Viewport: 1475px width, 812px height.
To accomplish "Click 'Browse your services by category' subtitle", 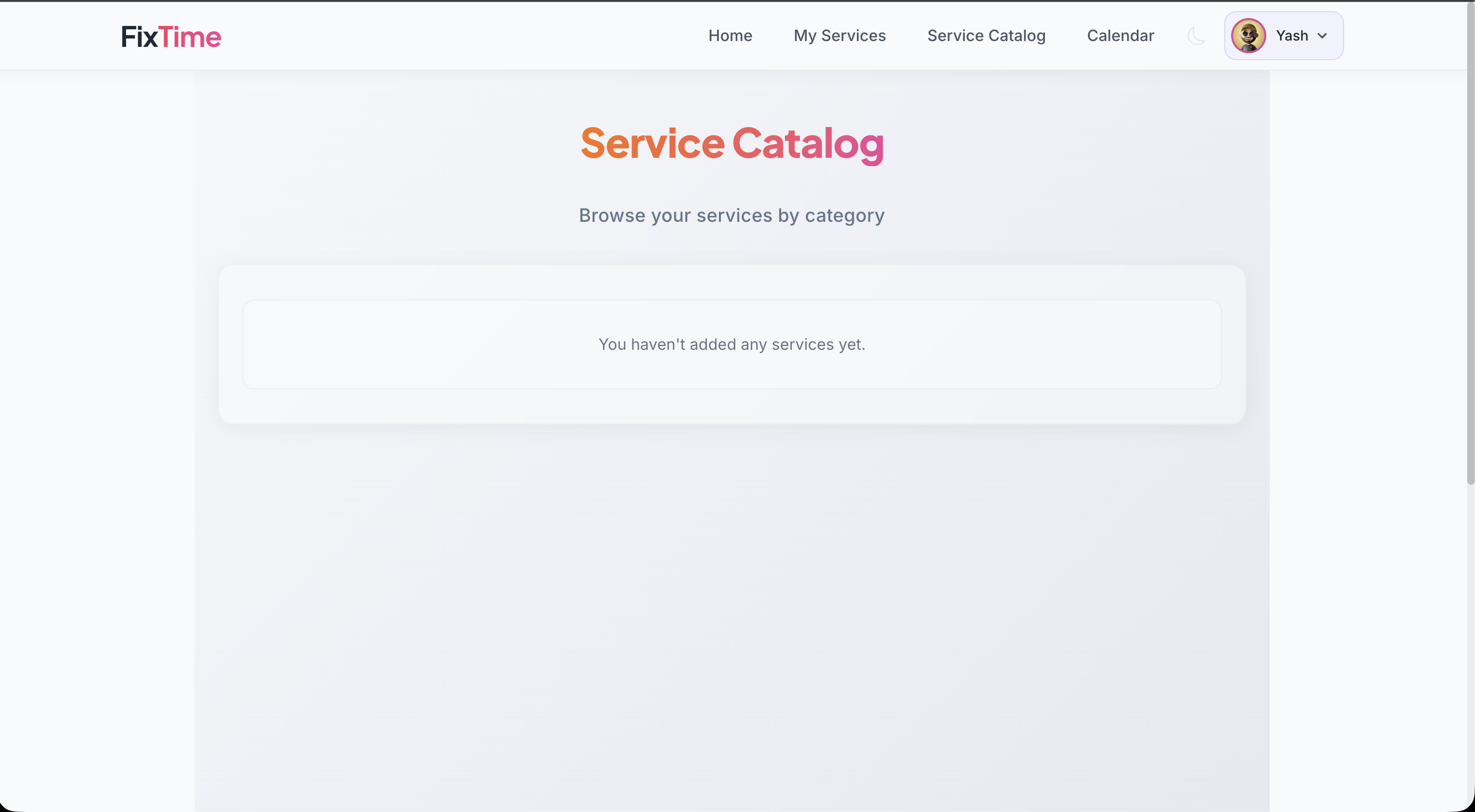I will coord(731,216).
